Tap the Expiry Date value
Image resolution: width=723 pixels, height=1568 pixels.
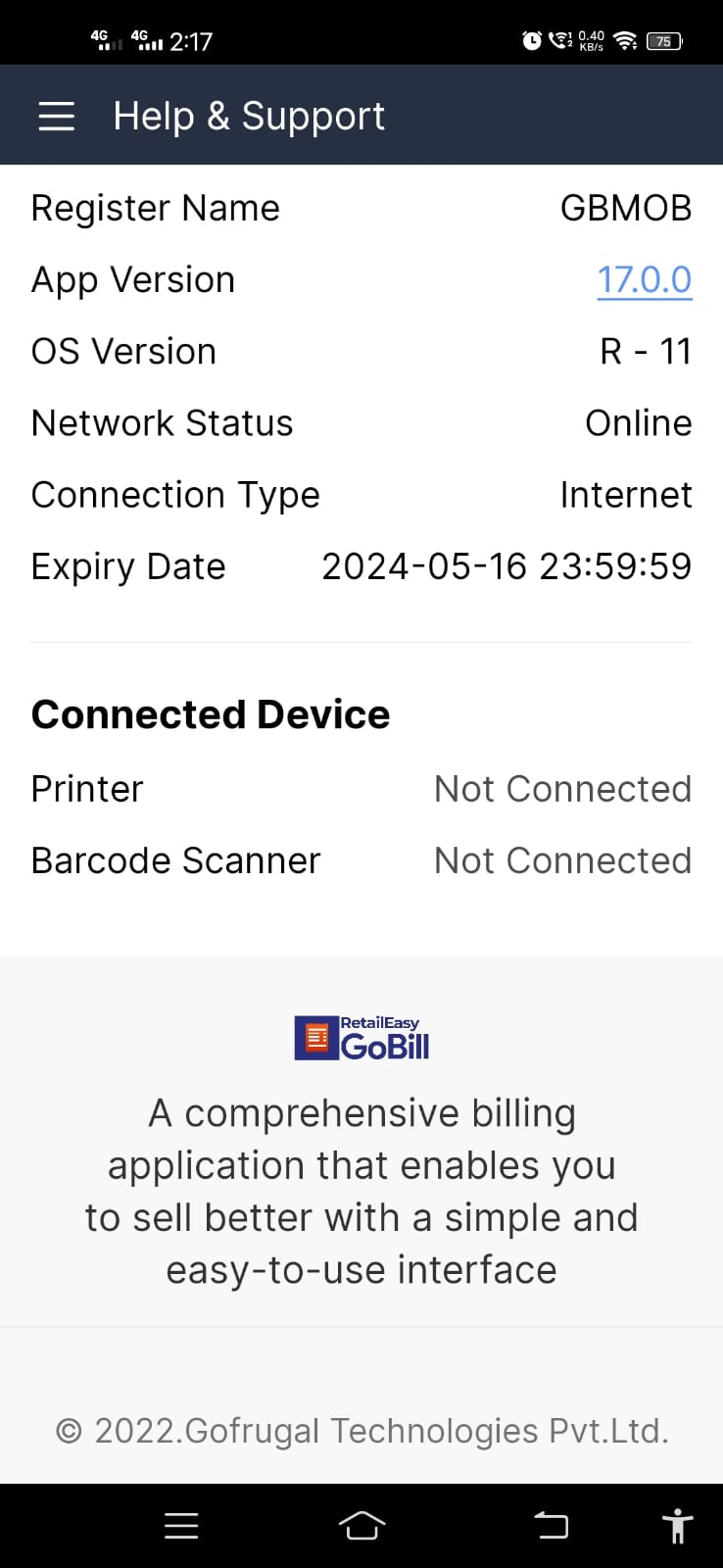point(506,566)
